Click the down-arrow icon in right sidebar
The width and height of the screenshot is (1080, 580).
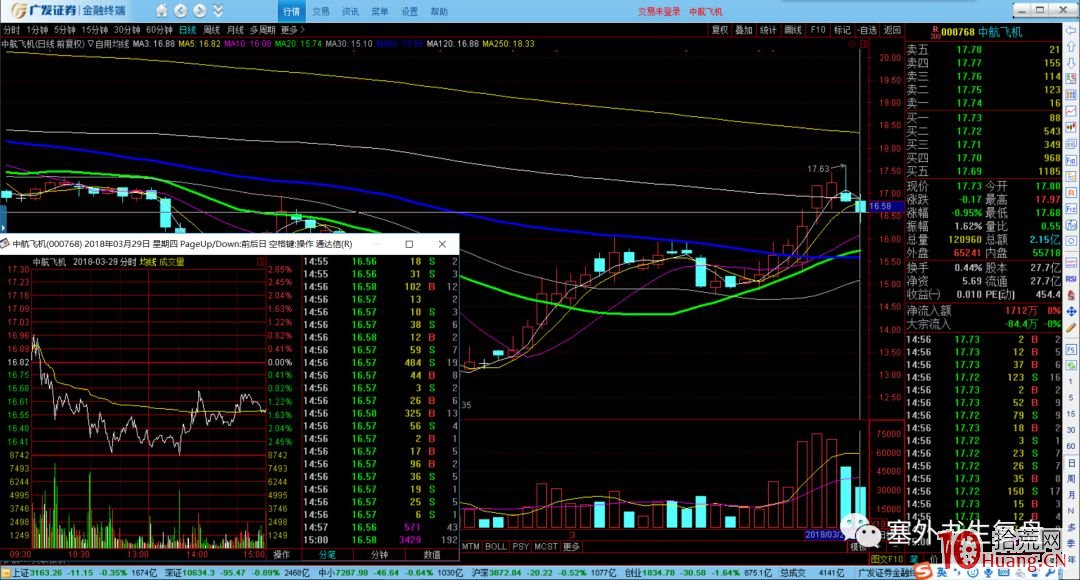[1070, 63]
